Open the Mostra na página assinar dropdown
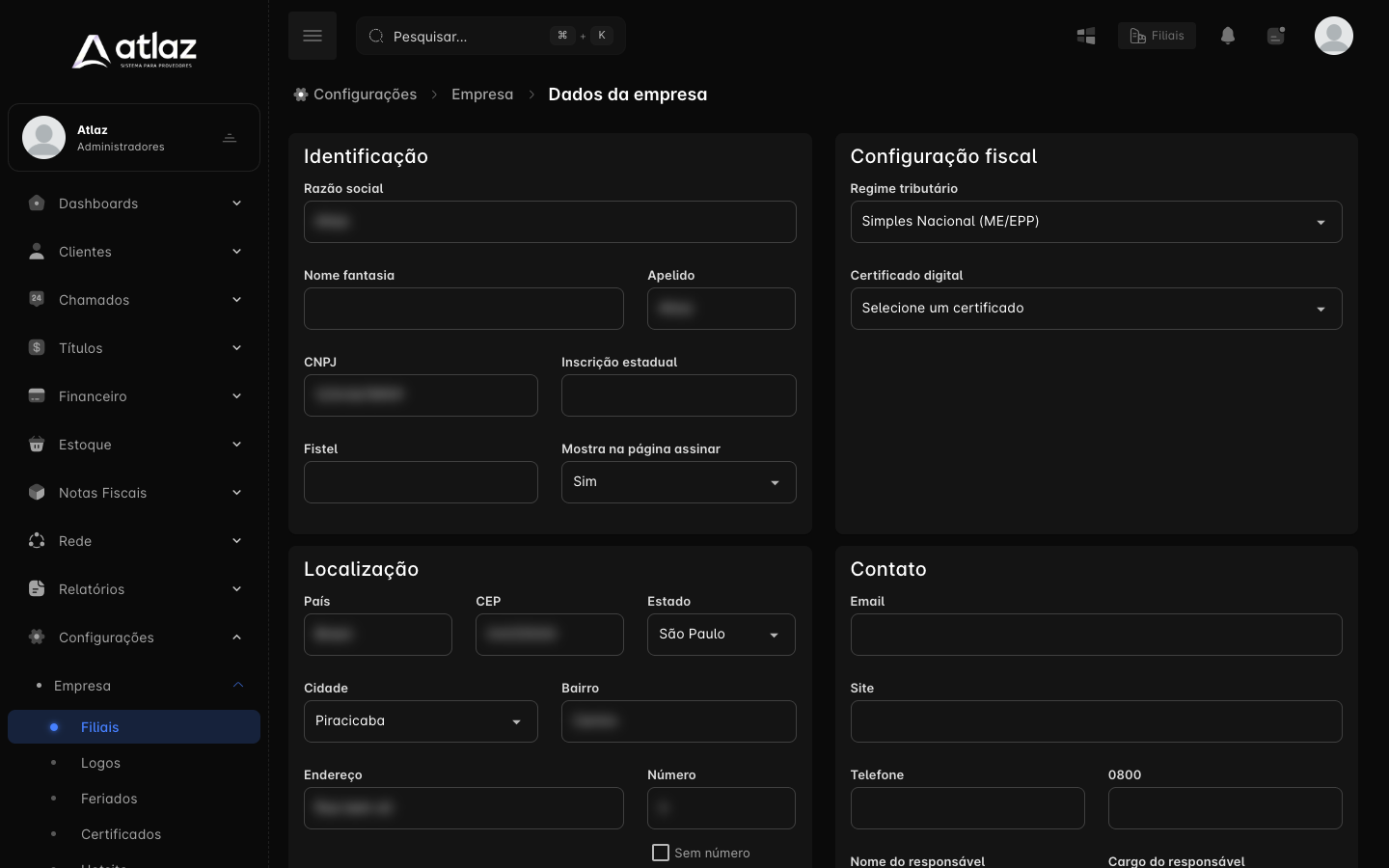This screenshot has width=1389, height=868. pos(678,482)
